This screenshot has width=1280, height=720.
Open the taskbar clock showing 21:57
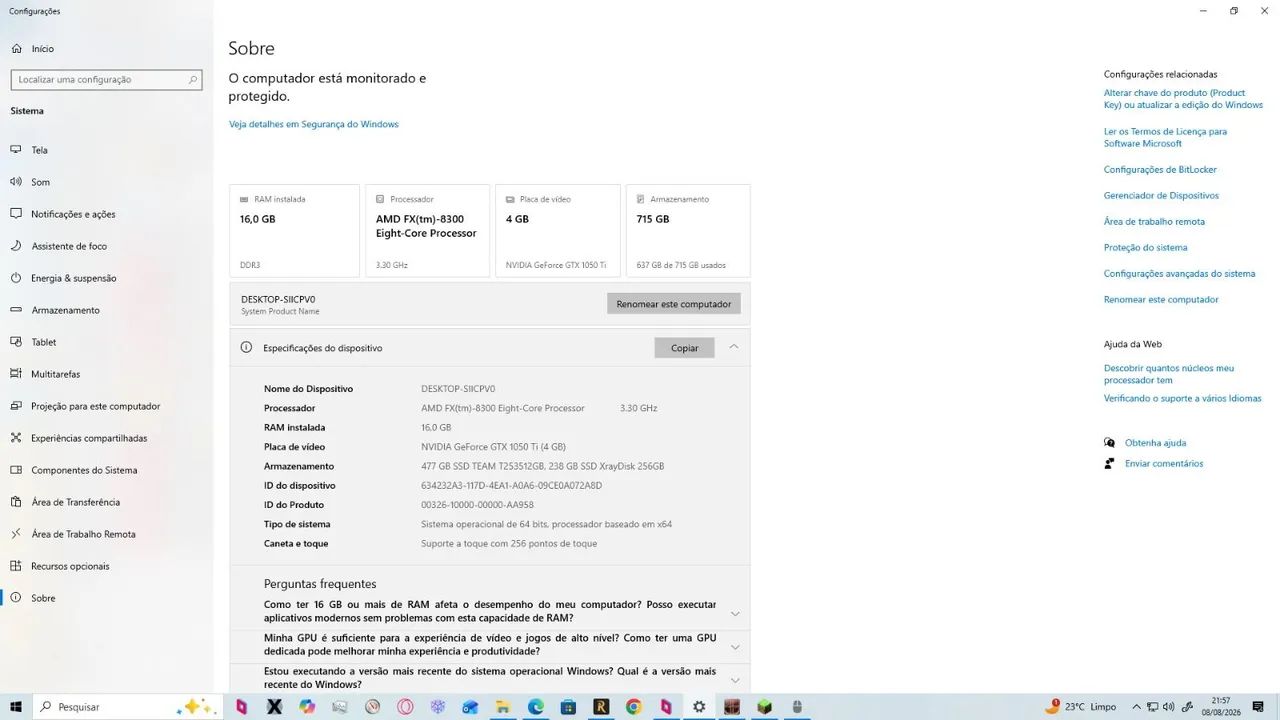point(1221,707)
